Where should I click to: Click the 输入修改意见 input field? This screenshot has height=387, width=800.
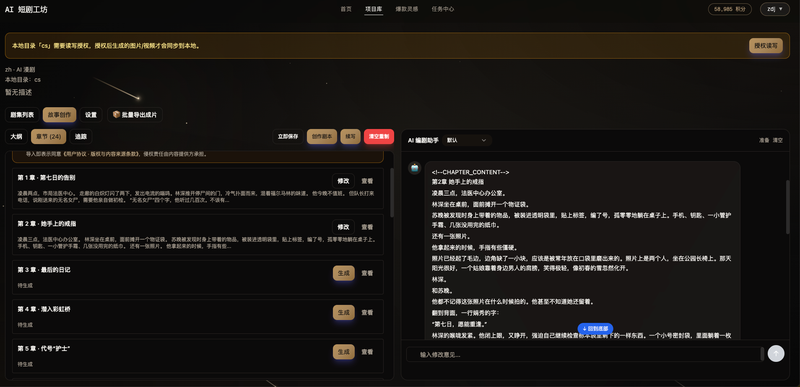pyautogui.click(x=583, y=354)
